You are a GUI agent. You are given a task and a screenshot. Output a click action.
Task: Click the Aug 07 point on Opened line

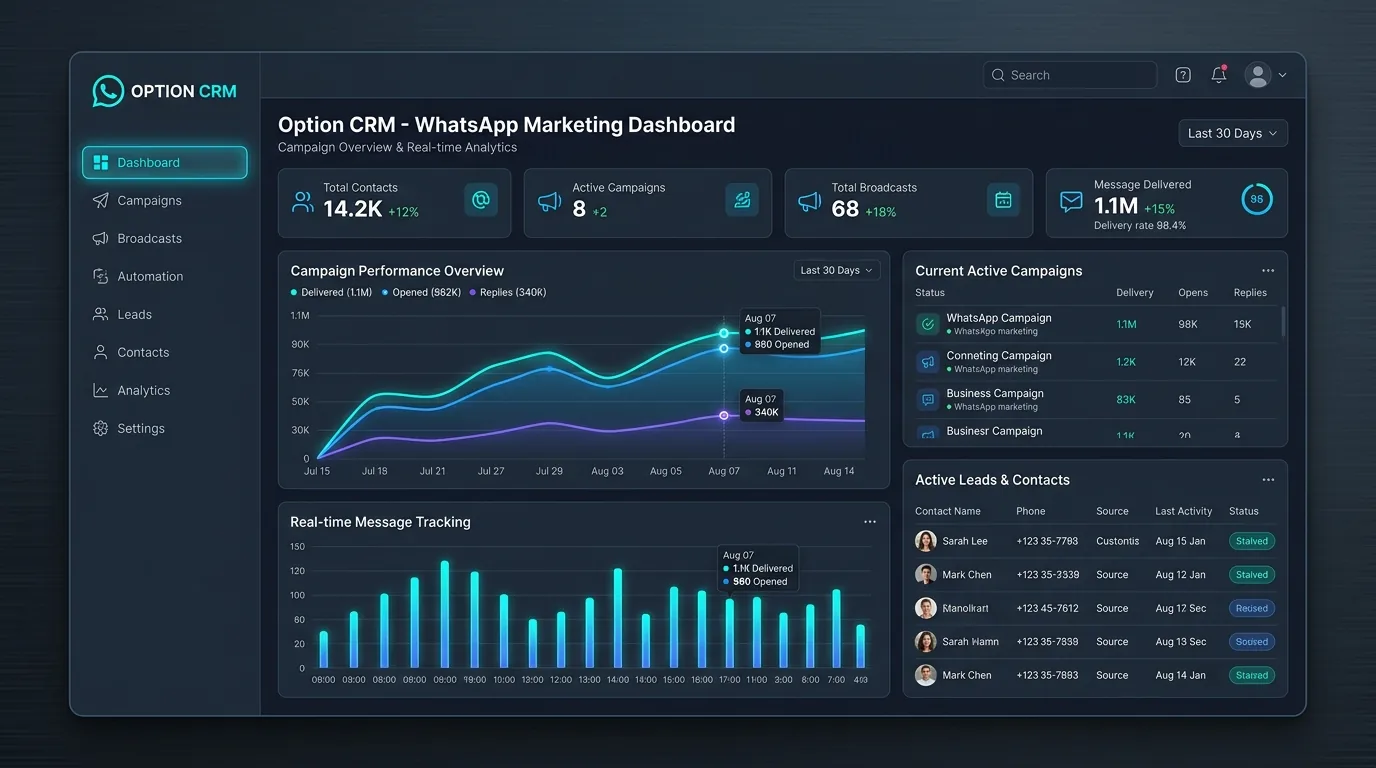tap(724, 349)
